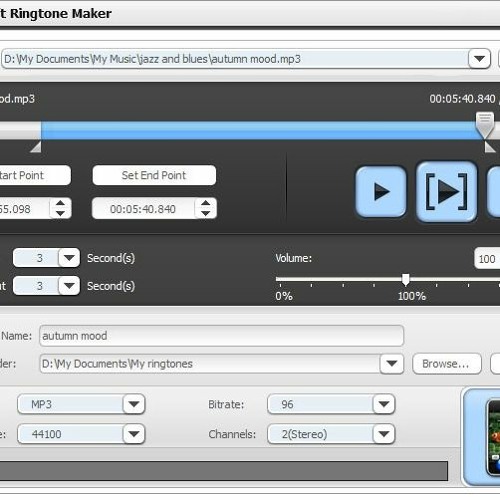Click the start point triangle marker

click(36, 147)
